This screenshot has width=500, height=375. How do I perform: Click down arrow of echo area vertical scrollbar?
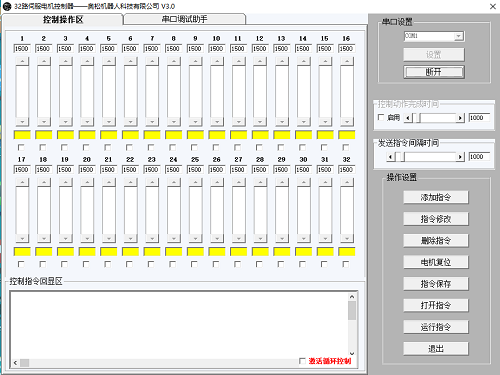tap(352, 353)
